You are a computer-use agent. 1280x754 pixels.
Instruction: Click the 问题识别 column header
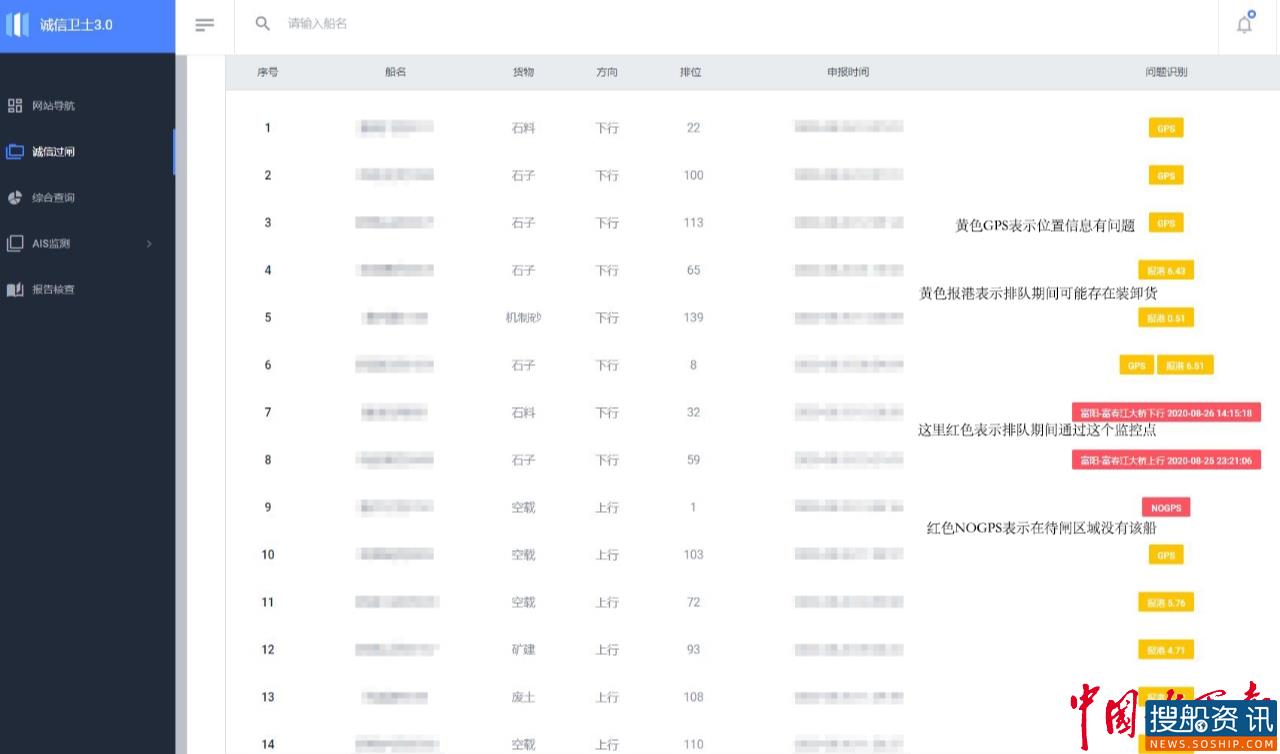pos(1166,73)
